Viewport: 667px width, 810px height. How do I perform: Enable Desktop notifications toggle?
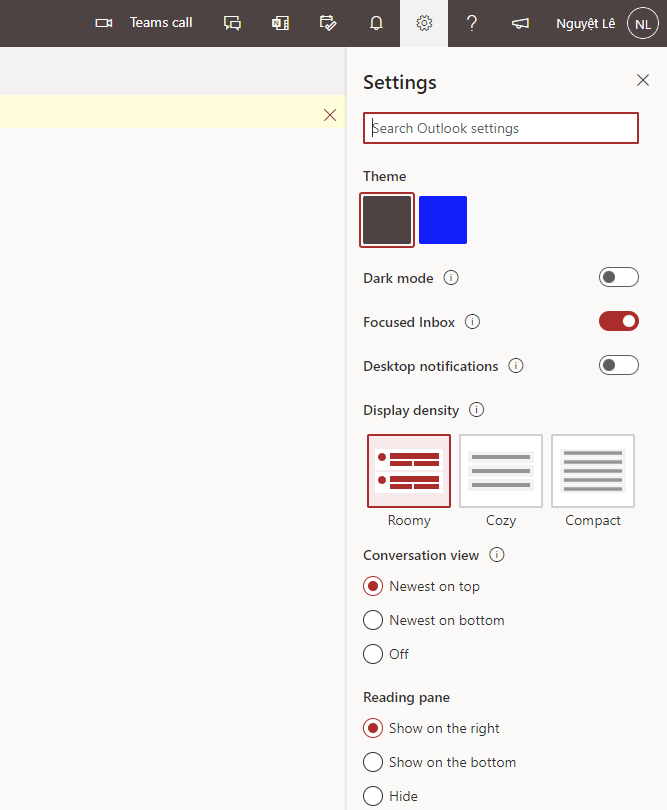618,365
